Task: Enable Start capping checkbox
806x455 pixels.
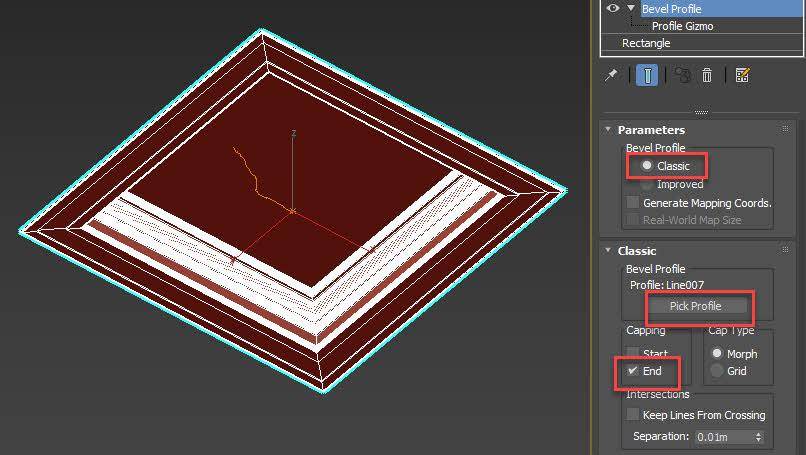Action: click(x=632, y=354)
